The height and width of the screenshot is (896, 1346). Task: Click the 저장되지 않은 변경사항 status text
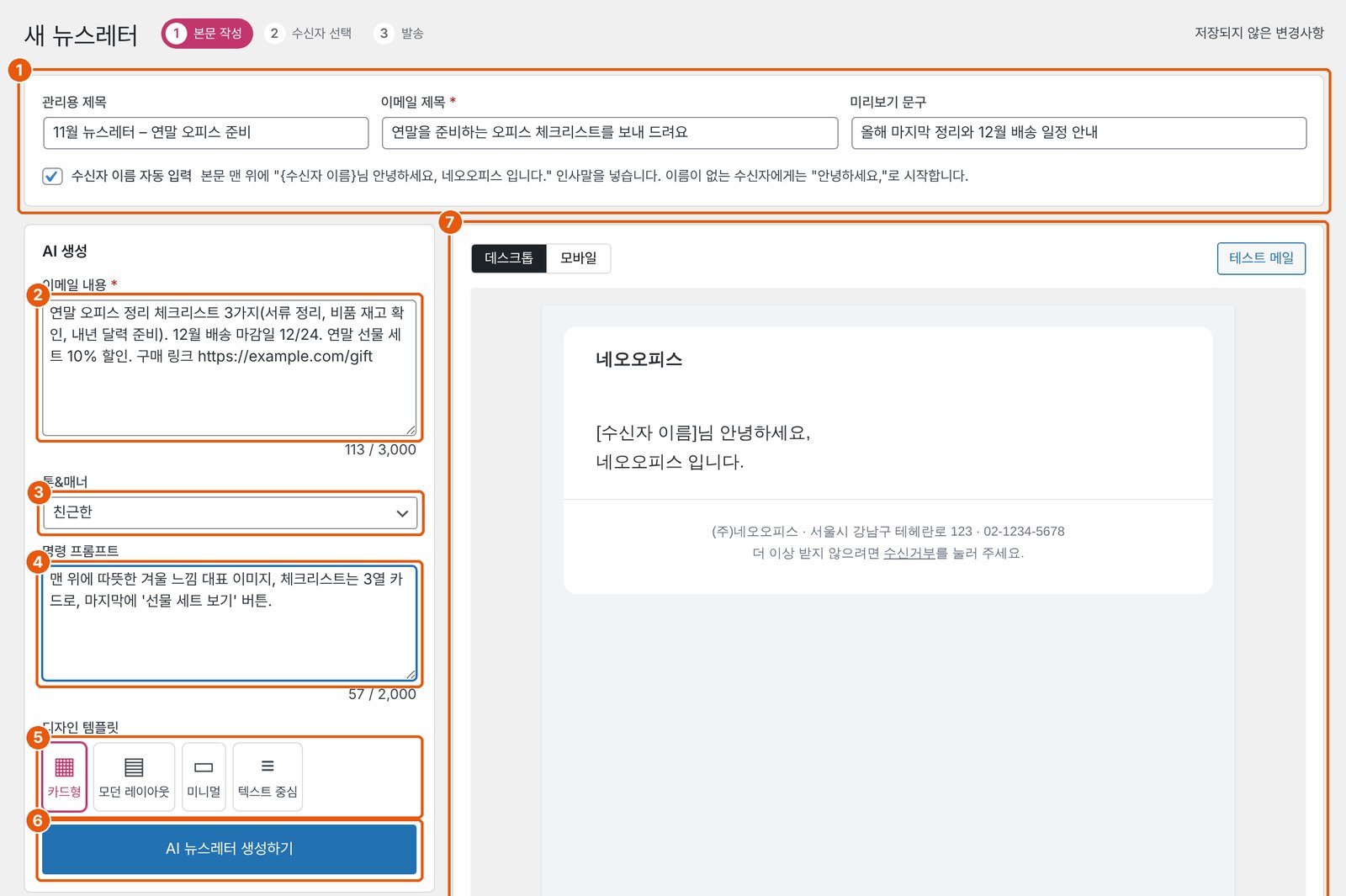coord(1259,33)
